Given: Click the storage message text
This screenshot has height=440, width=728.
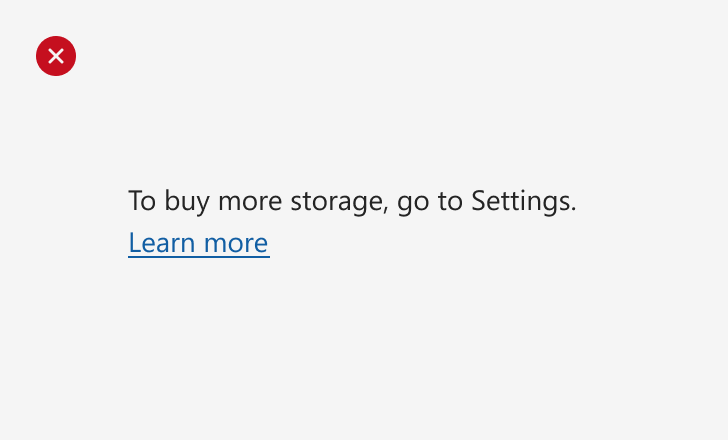Looking at the screenshot, I should 352,201.
